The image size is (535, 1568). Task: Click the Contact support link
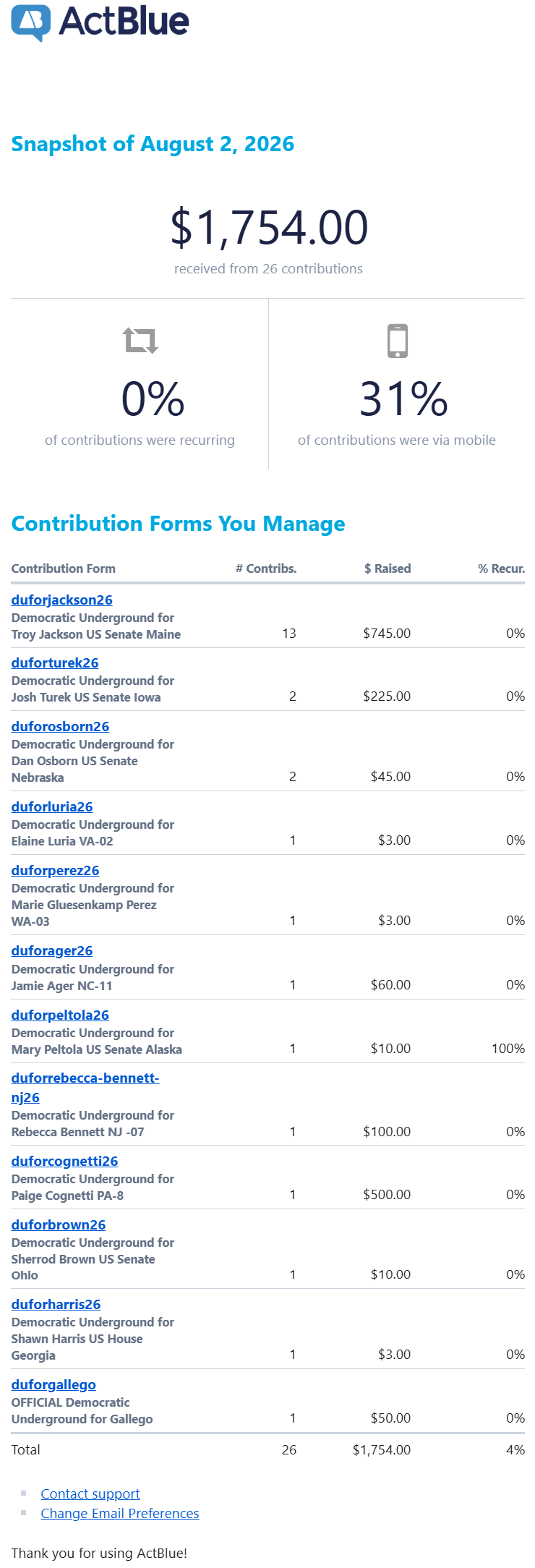click(90, 1494)
